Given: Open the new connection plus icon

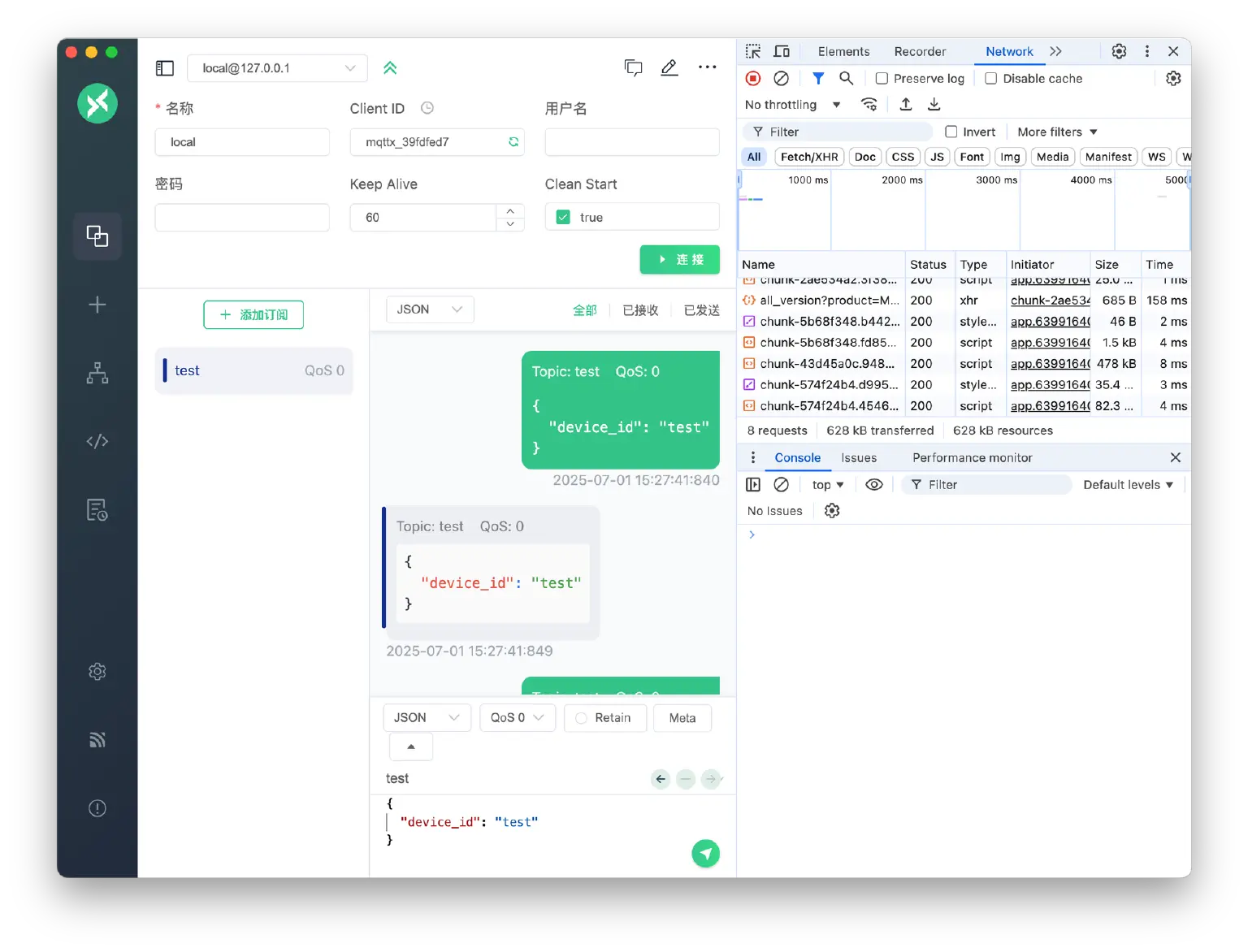Looking at the screenshot, I should (x=97, y=305).
